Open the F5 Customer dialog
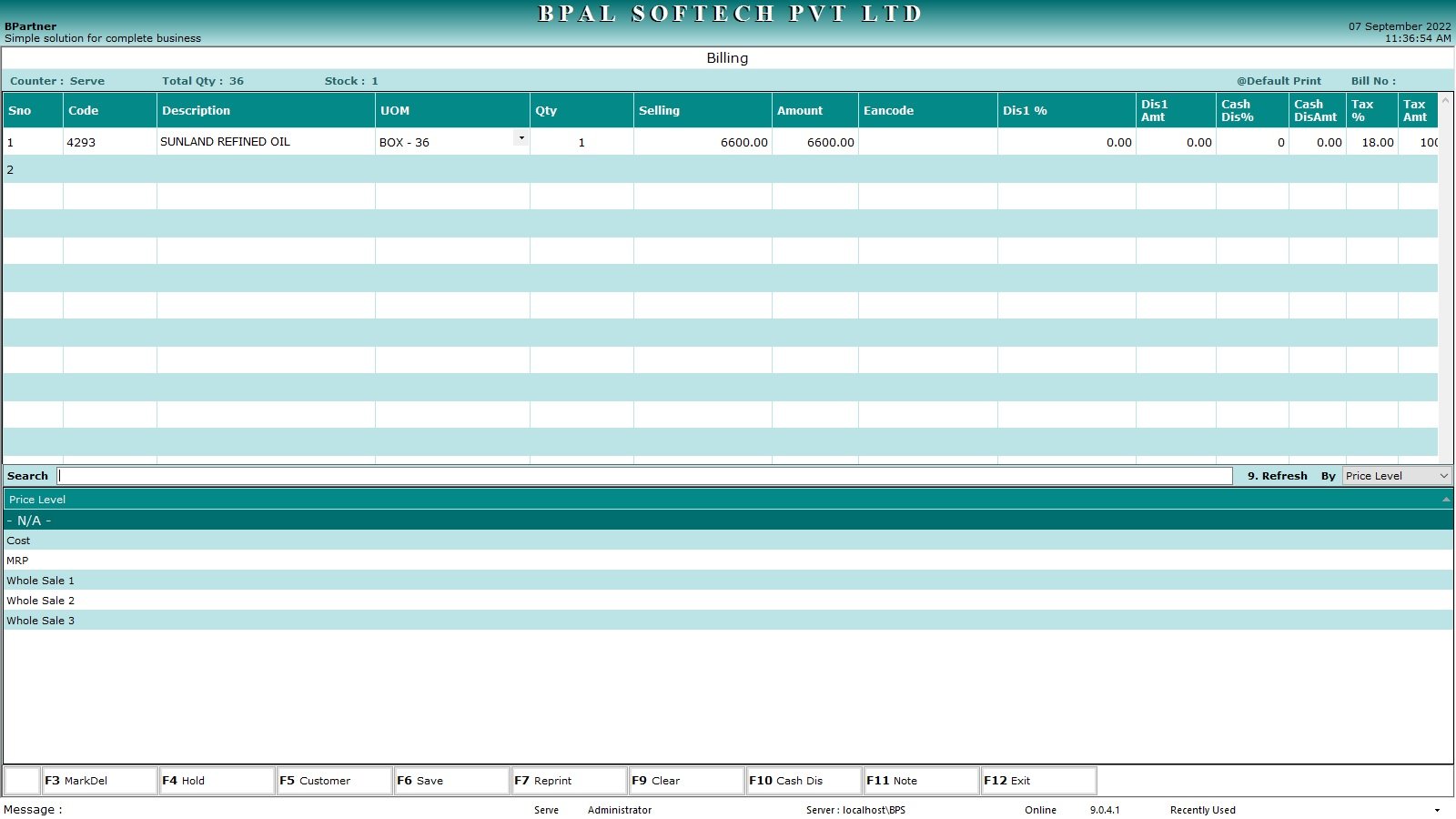 coord(334,781)
